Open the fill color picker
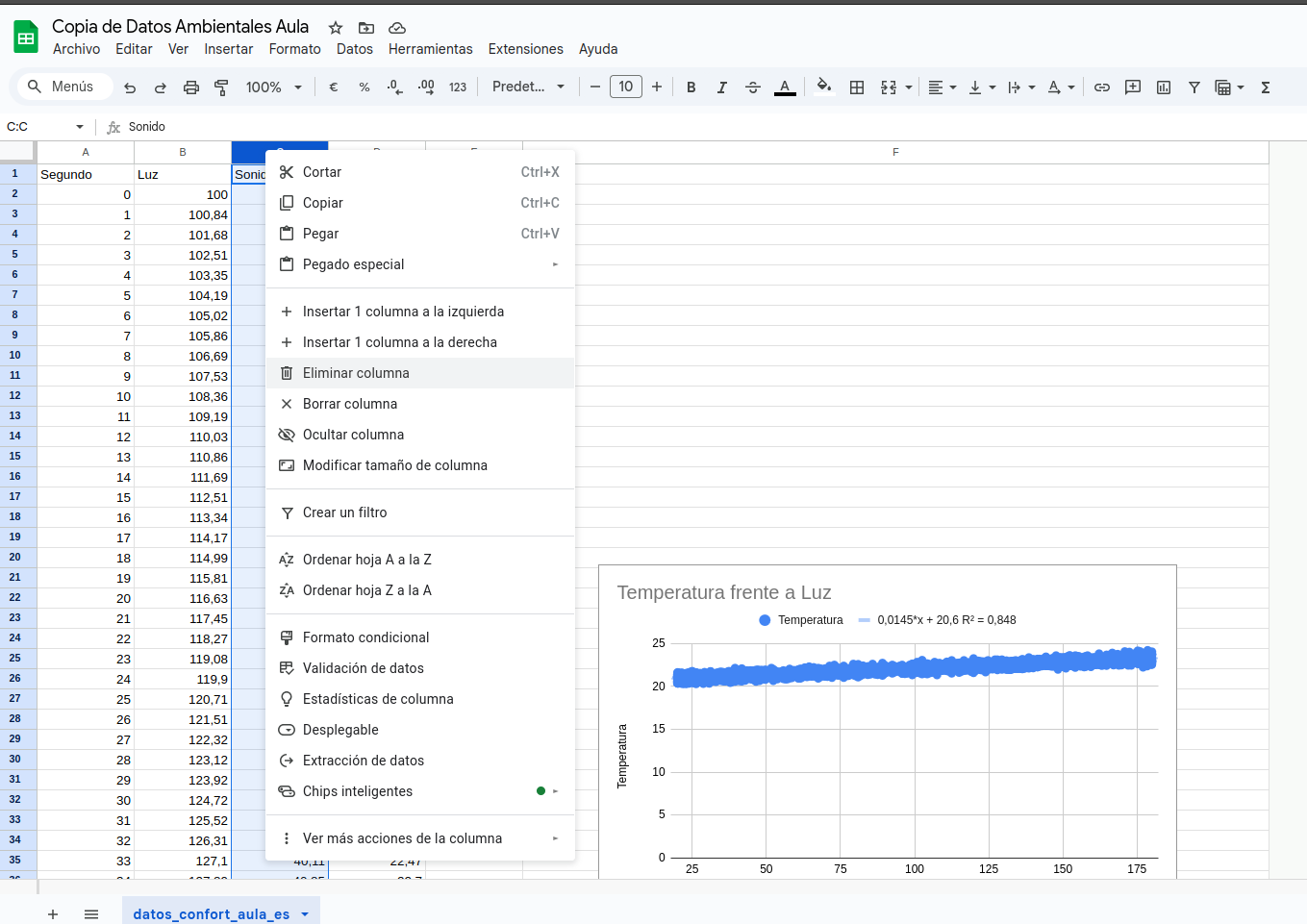1307x924 pixels. 824,87
